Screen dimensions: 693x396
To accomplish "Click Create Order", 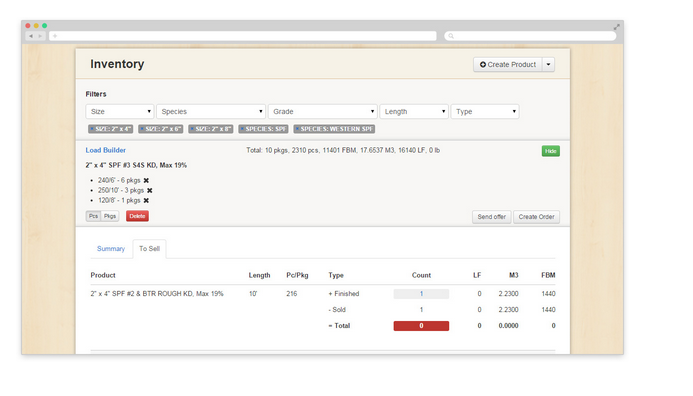I will [x=537, y=217].
